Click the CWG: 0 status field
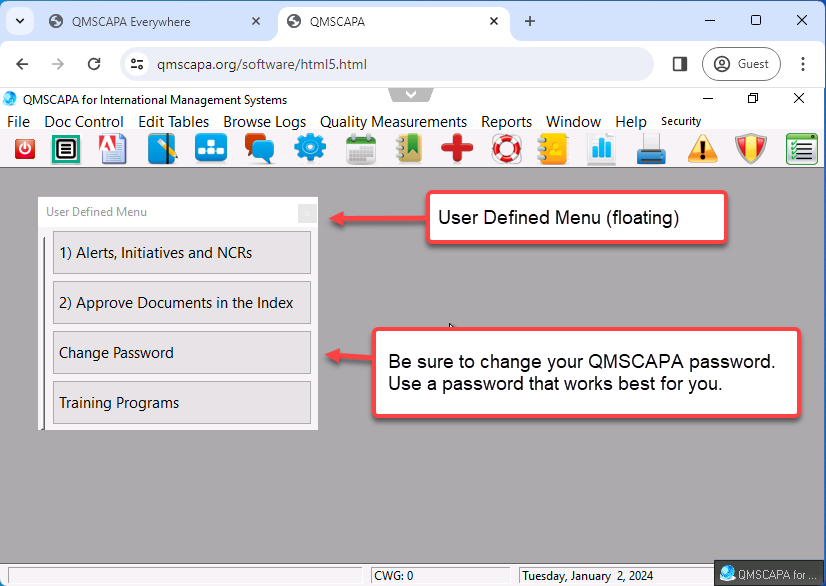 pyautogui.click(x=440, y=575)
